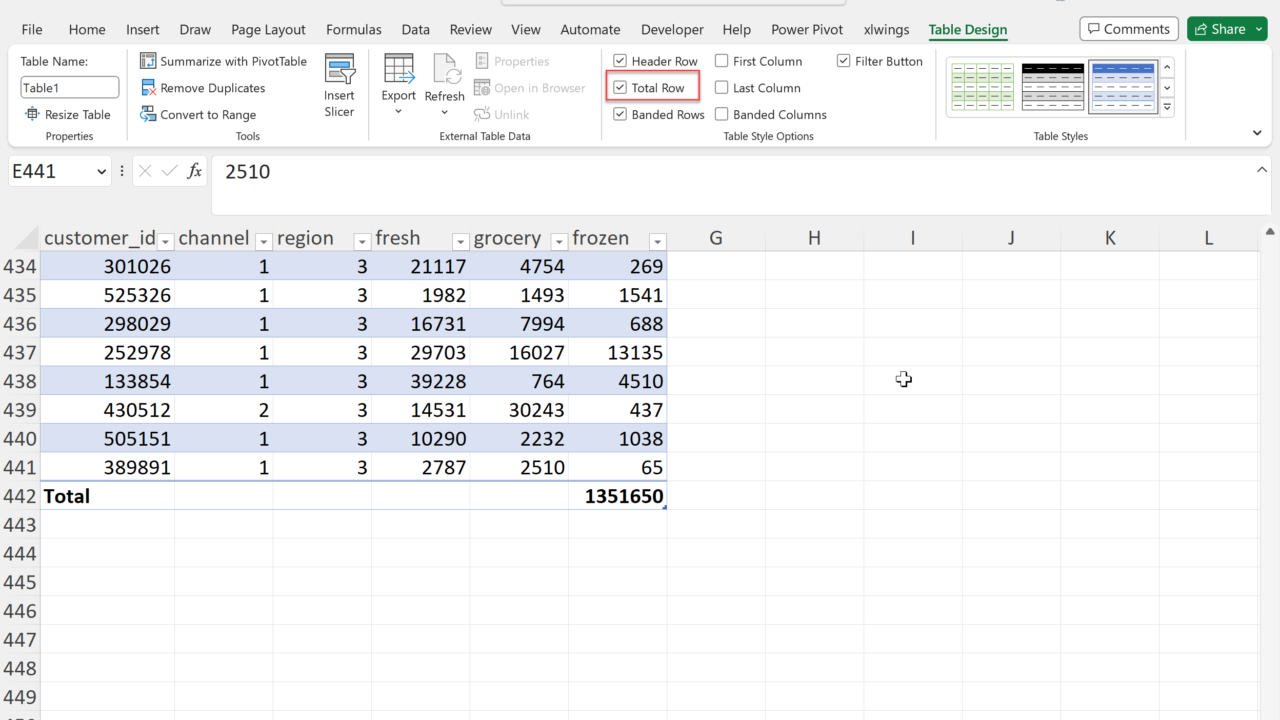This screenshot has height=720, width=1280.
Task: Uncheck the Total Row checkbox
Action: tap(620, 88)
